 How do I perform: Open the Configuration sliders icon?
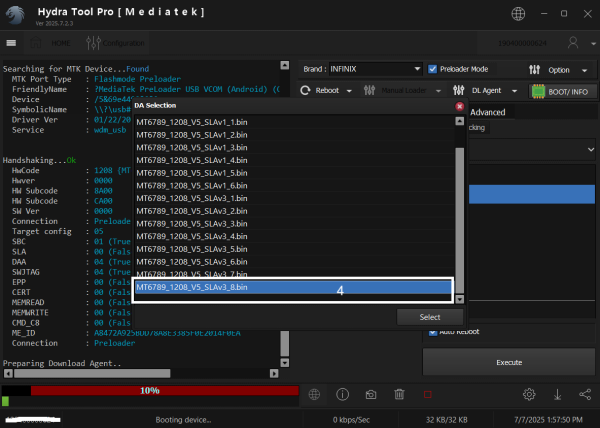pyautogui.click(x=93, y=43)
